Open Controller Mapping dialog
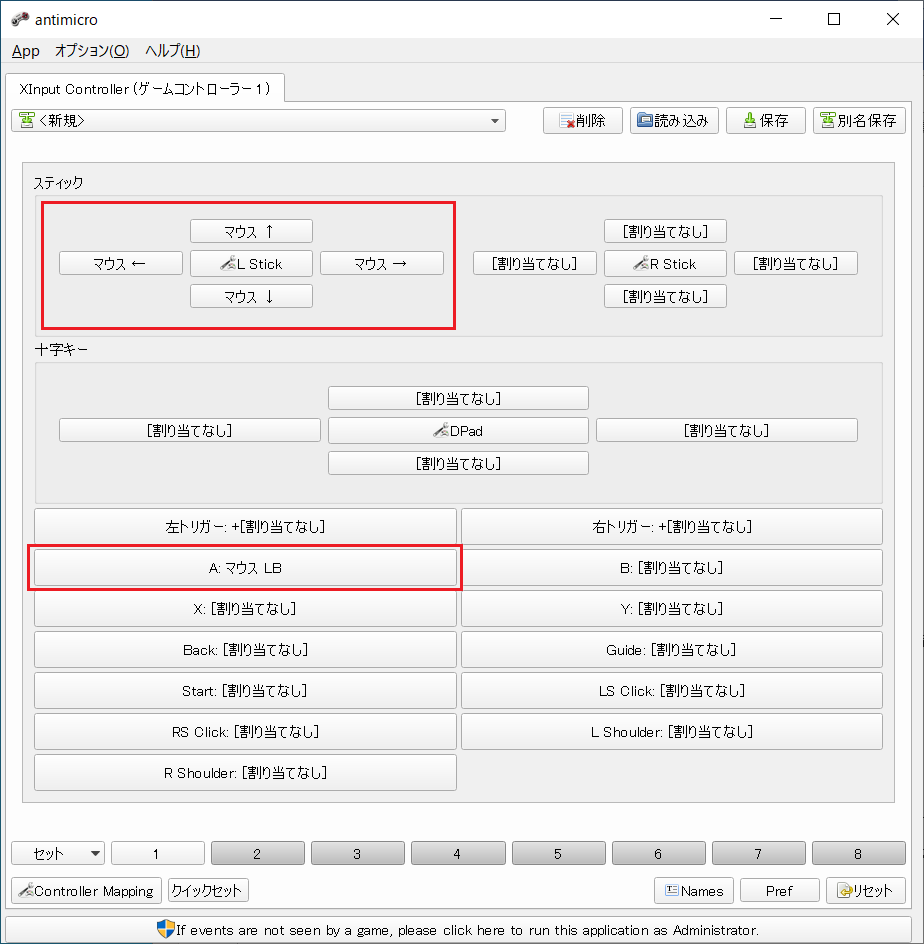Screen dimensions: 924x944 [86, 890]
